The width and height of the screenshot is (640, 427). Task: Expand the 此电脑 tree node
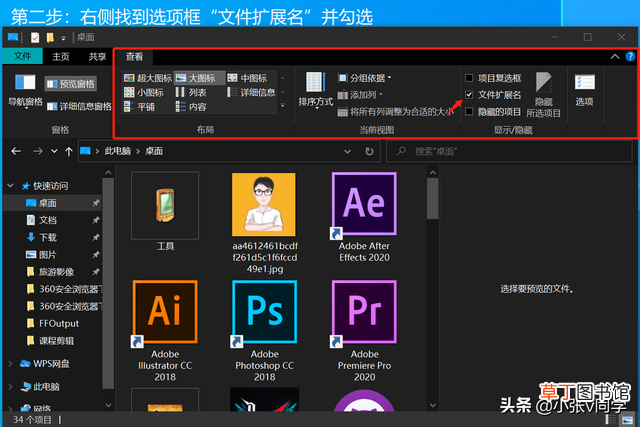(10, 386)
